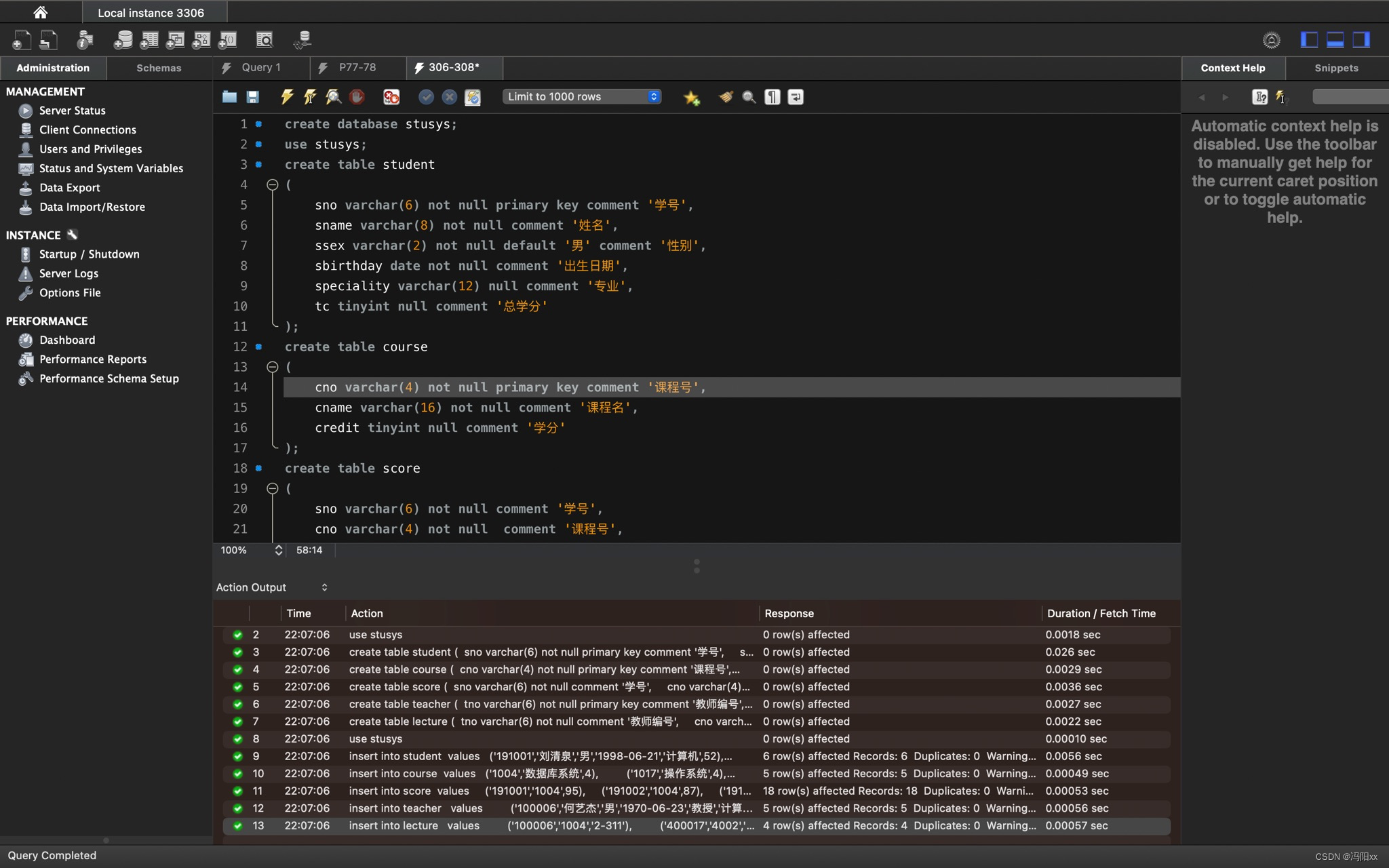Create a new schema icon
The image size is (1389, 868).
click(123, 40)
